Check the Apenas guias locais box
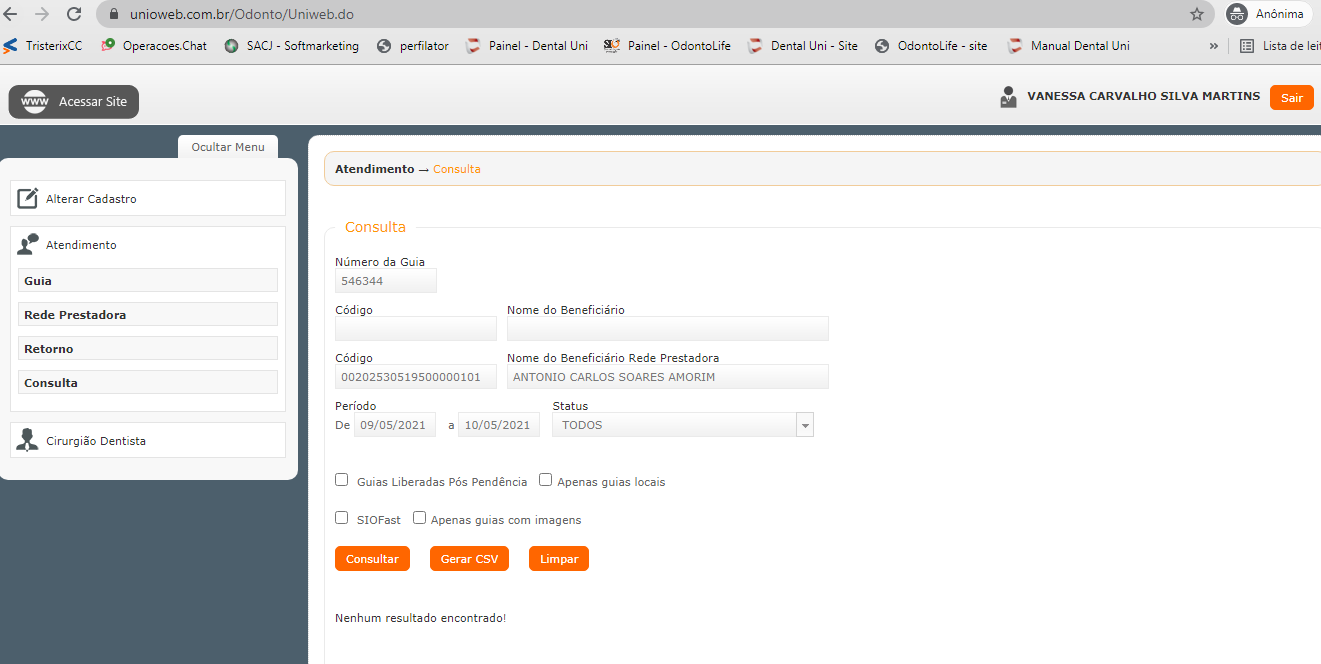 545,480
